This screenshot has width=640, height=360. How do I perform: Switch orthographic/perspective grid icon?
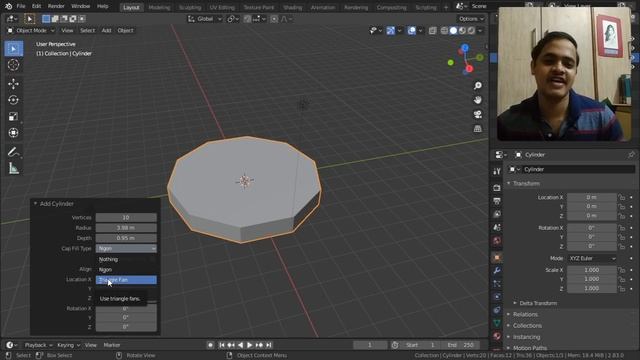[478, 129]
